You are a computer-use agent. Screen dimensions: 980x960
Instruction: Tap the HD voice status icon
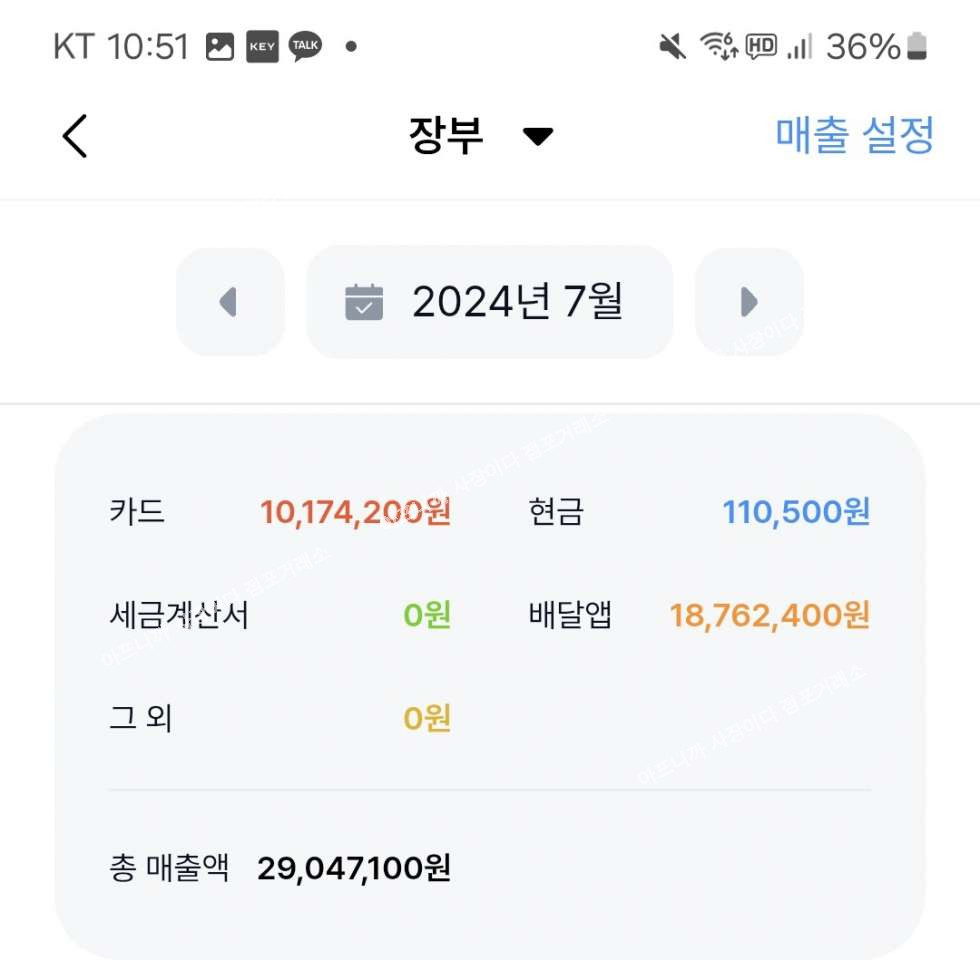(761, 47)
